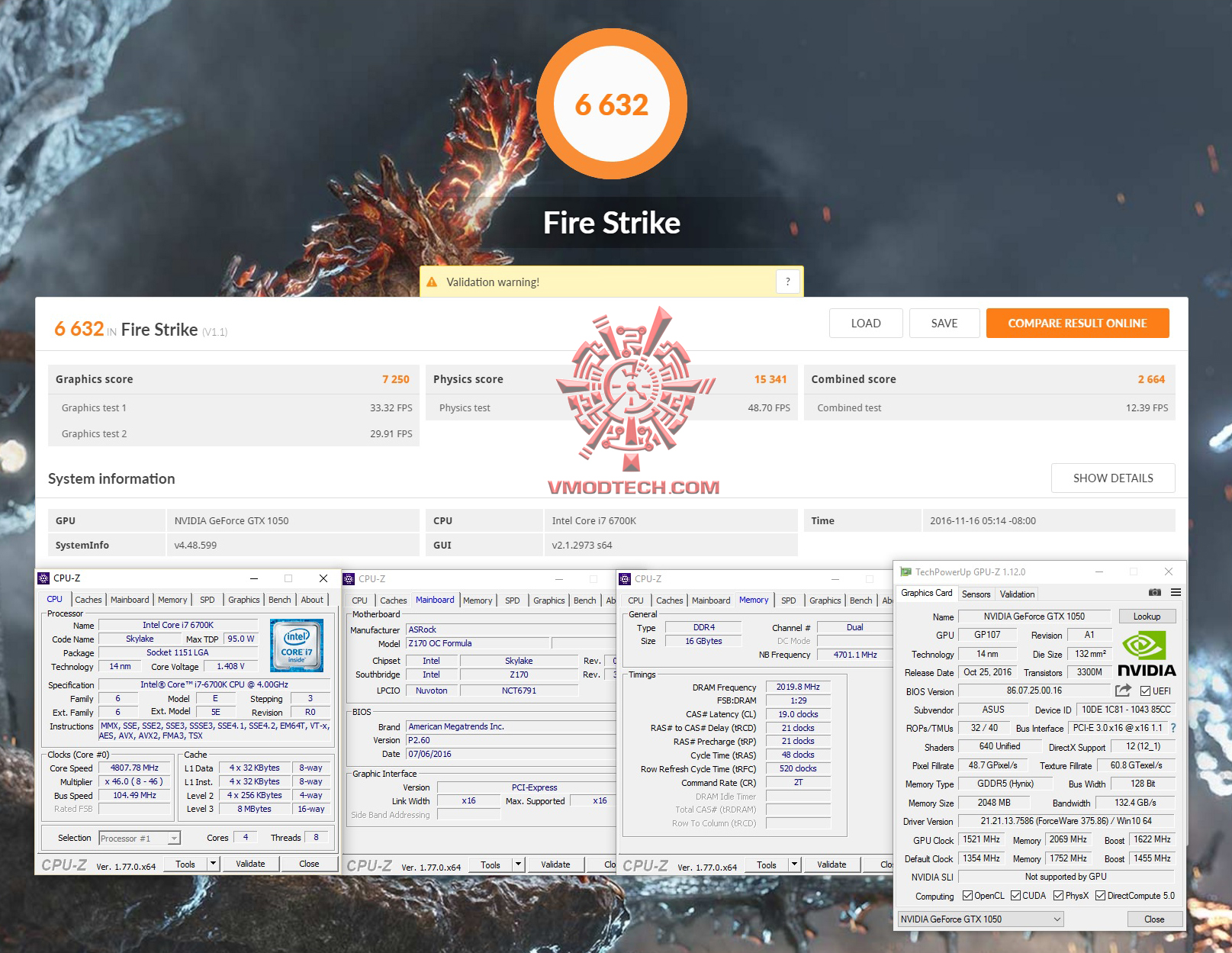
Task: Click the BIOS version export icon in GPU-Z
Action: tap(1123, 691)
